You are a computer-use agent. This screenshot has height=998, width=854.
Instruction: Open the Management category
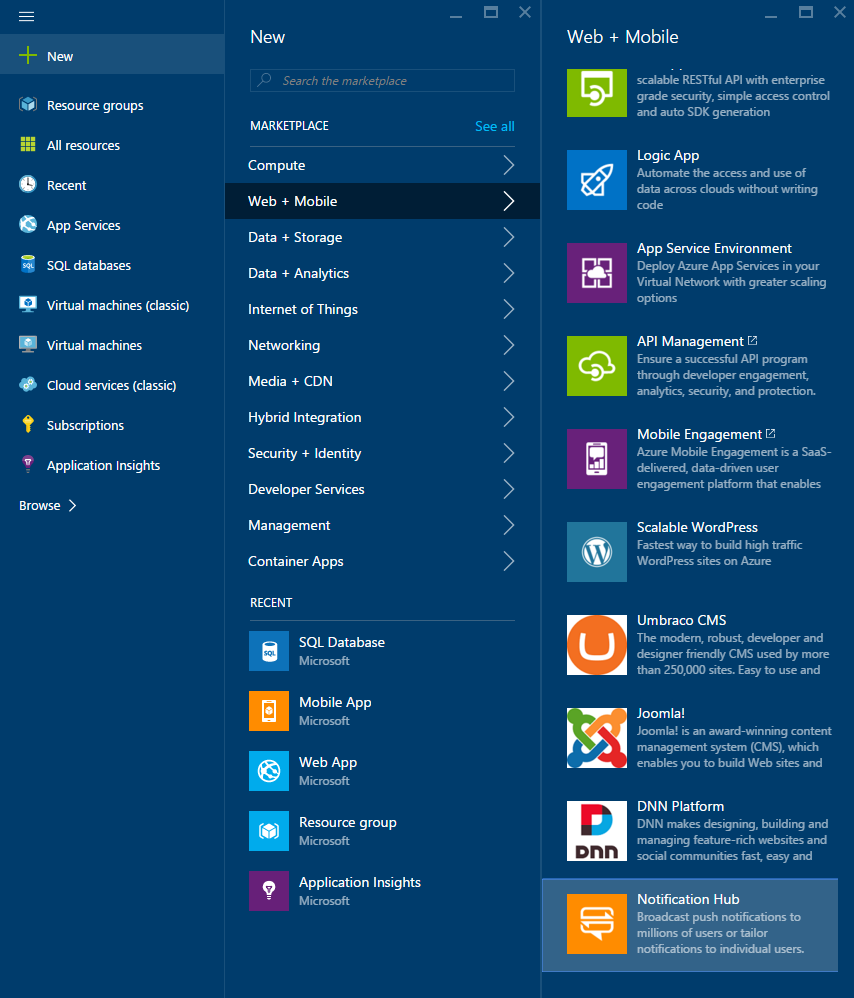382,525
